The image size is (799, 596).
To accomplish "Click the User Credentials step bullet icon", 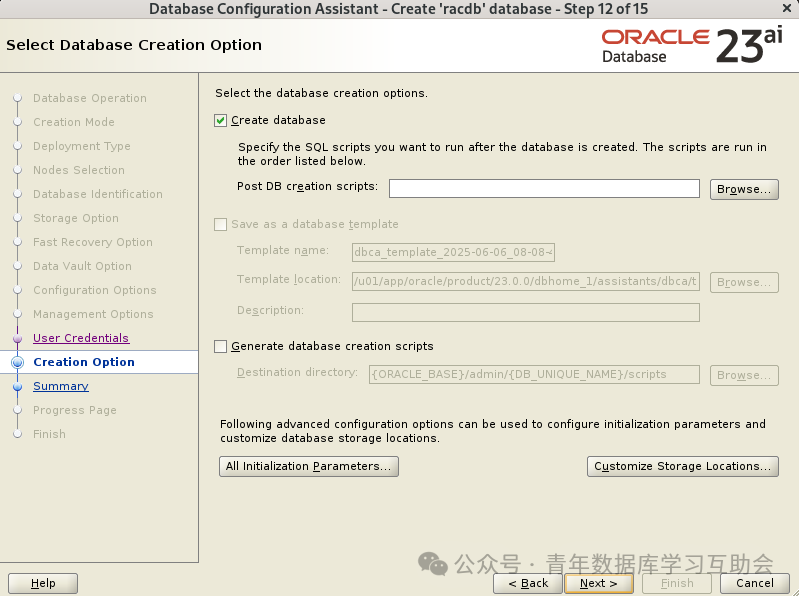I will (17, 338).
